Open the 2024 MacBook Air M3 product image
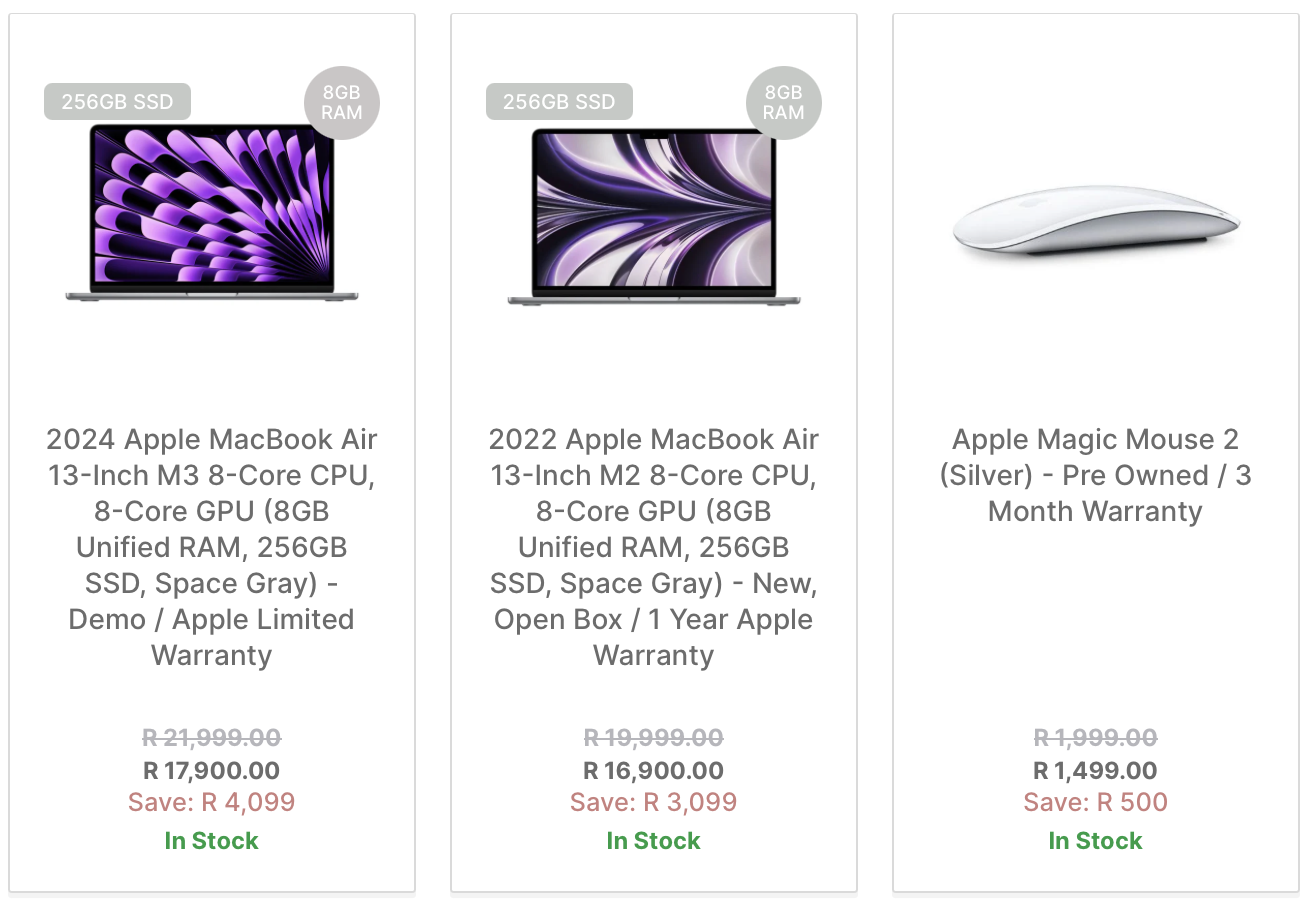The image size is (1310, 904). 211,213
